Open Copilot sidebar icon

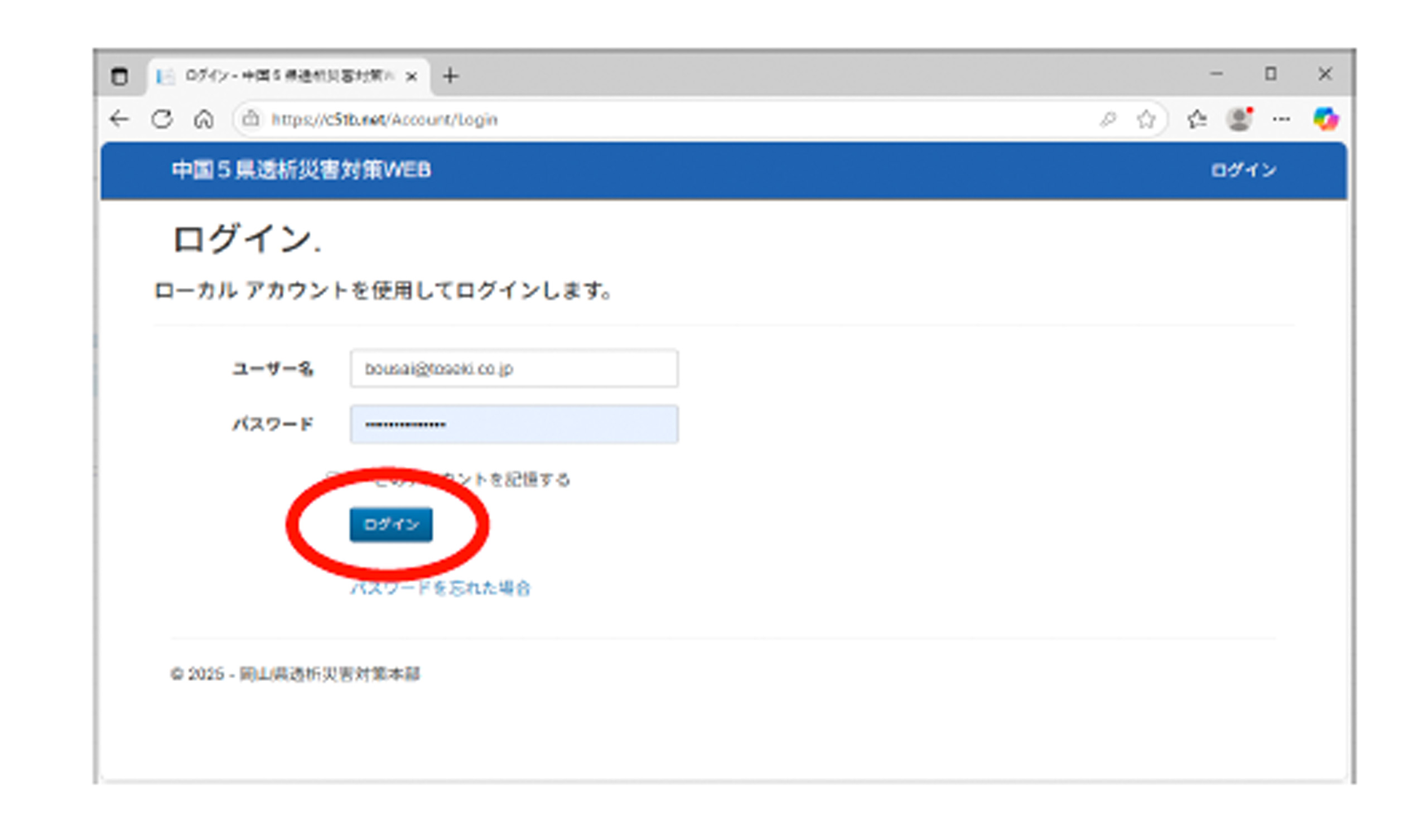(1325, 119)
